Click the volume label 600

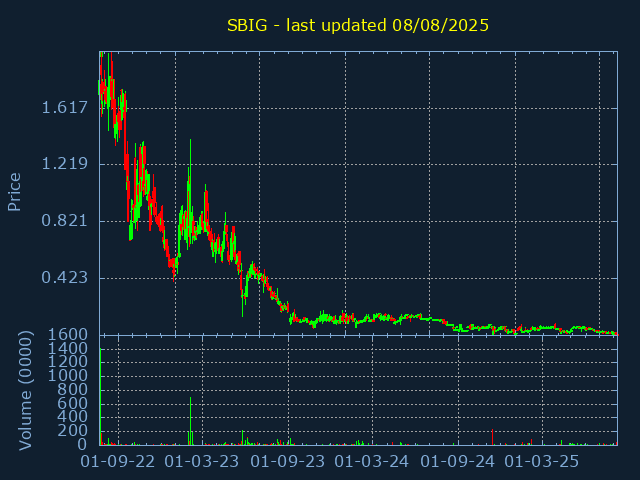(72, 403)
